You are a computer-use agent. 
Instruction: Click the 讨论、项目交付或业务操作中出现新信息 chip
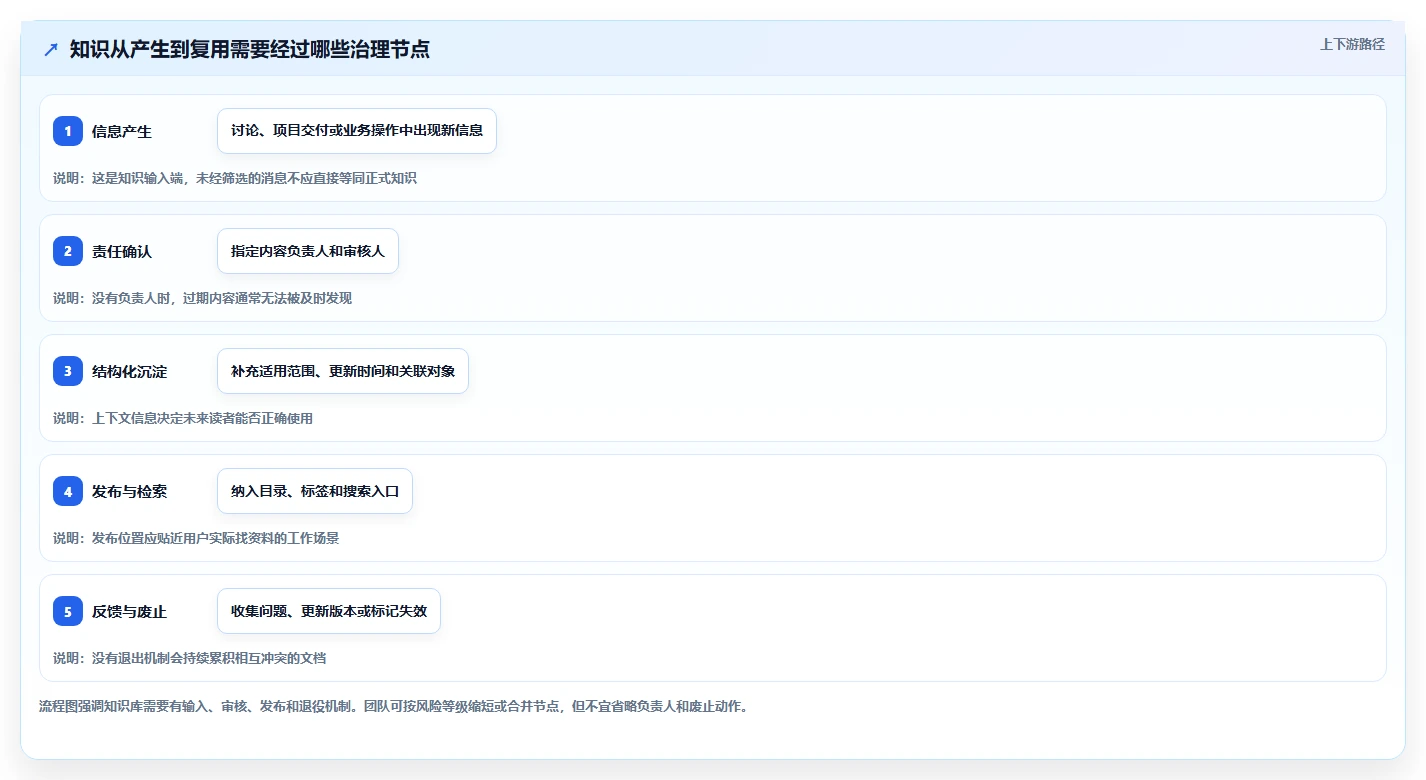pyautogui.click(x=357, y=131)
